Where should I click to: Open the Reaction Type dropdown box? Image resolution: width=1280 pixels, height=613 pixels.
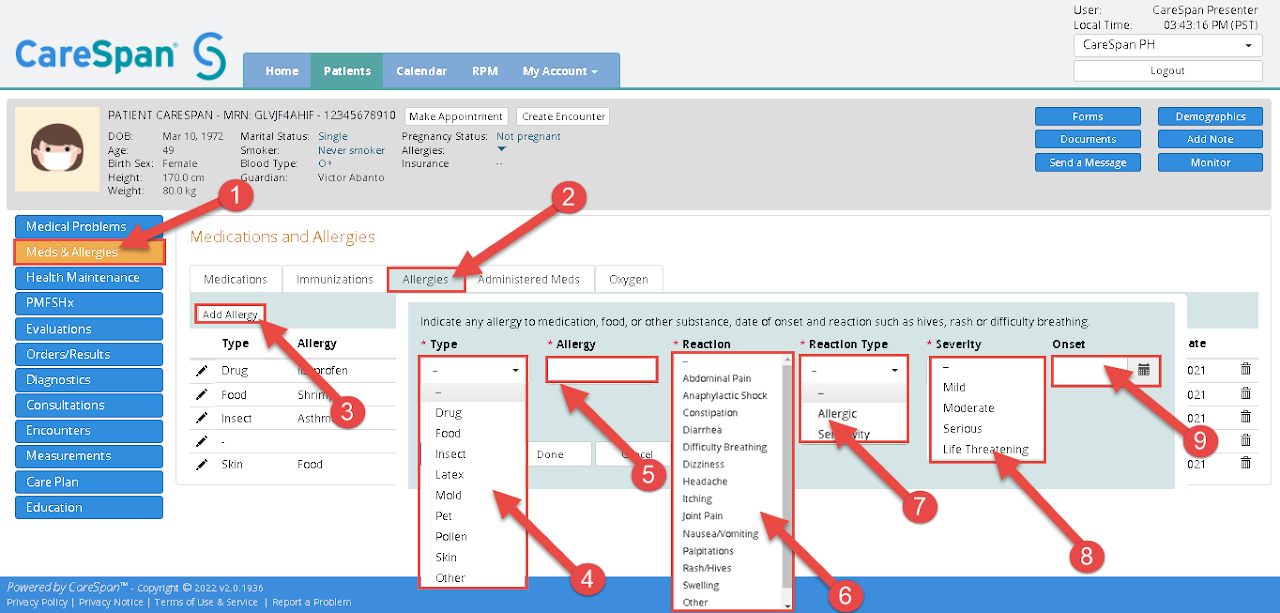pos(853,369)
